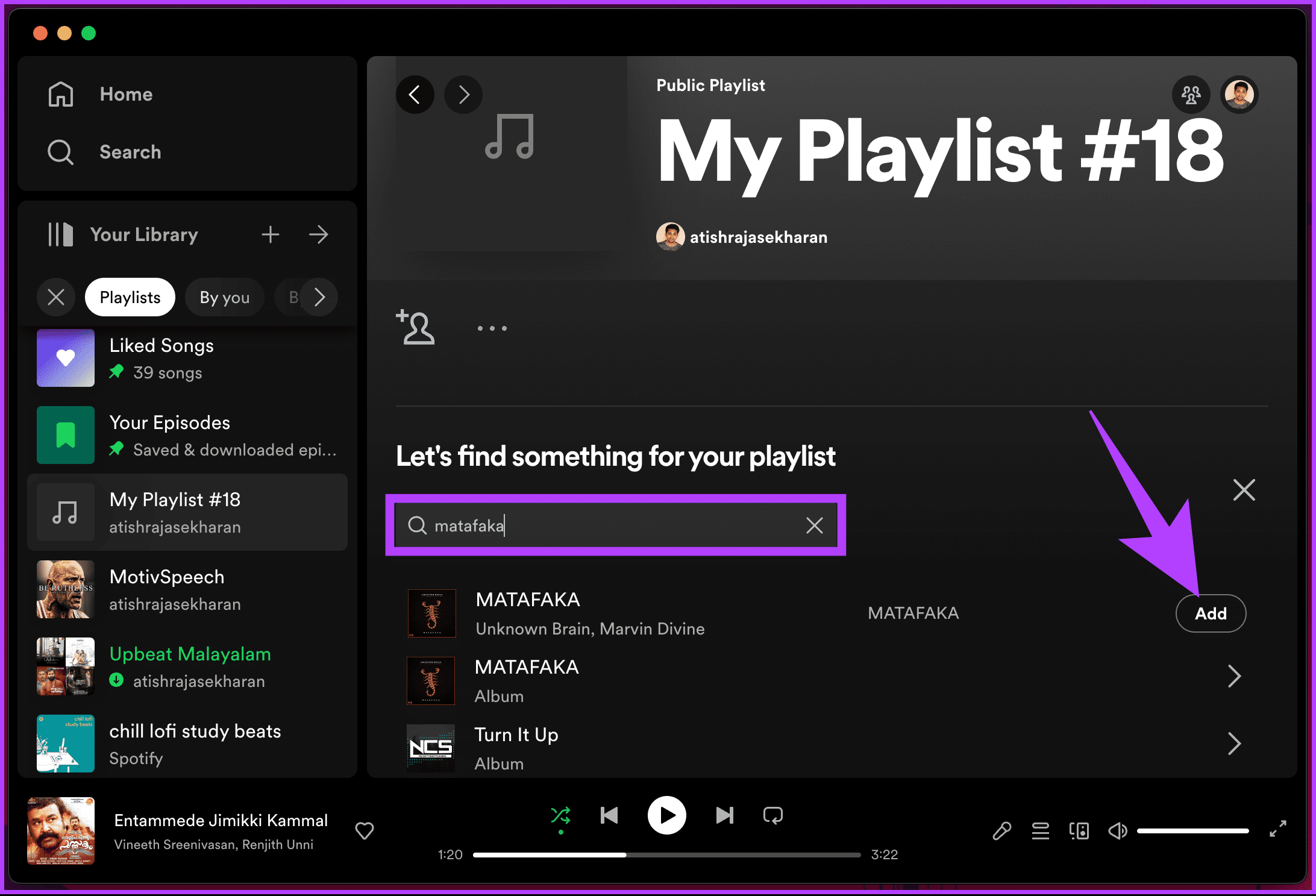Toggle shuffle playback
Image resolution: width=1316 pixels, height=896 pixels.
click(560, 816)
